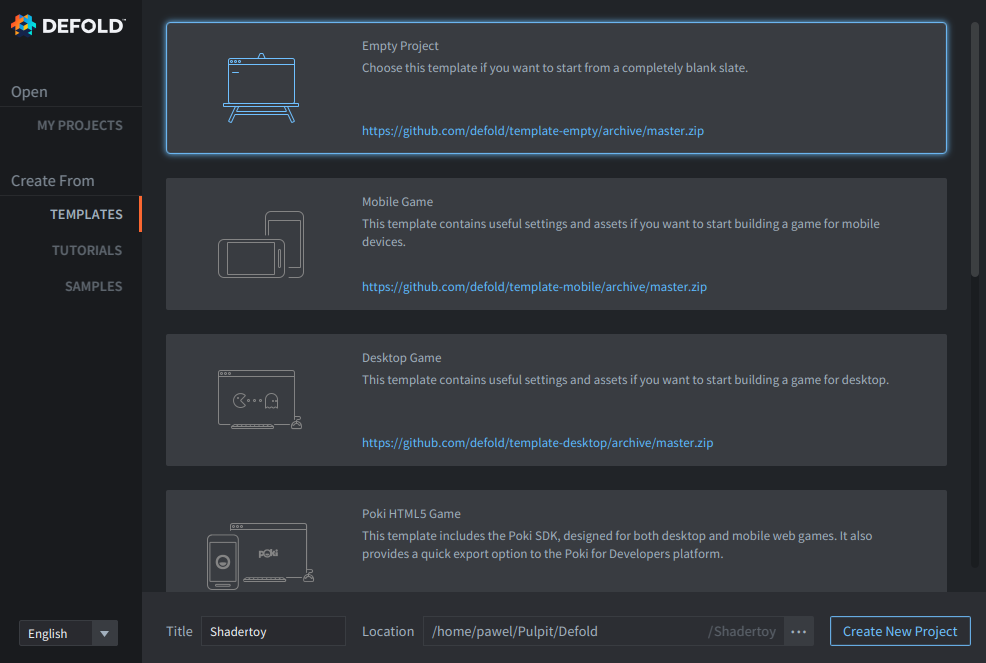Edit the project Title input field
The height and width of the screenshot is (663, 986).
274,631
